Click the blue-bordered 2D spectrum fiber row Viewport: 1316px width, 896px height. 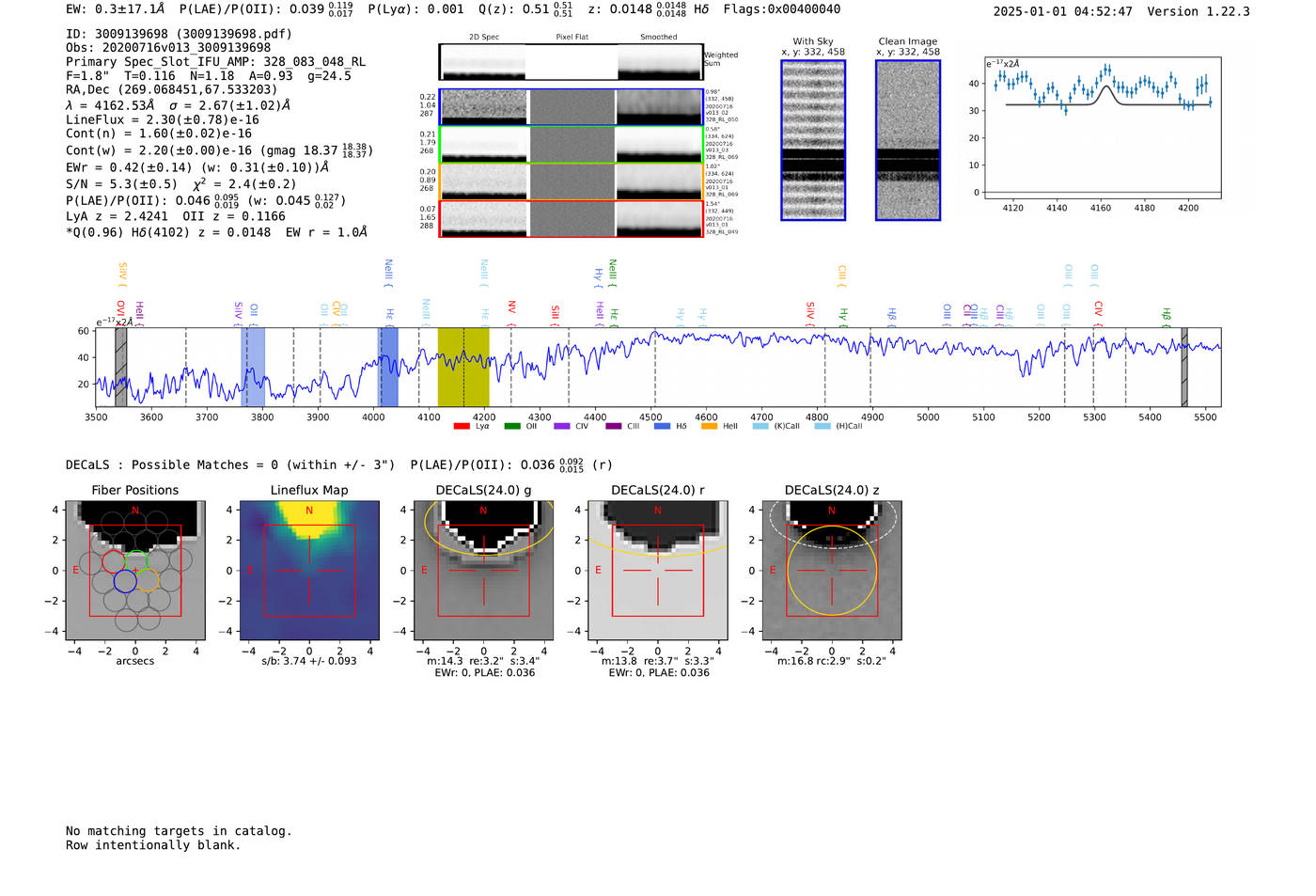(x=572, y=107)
